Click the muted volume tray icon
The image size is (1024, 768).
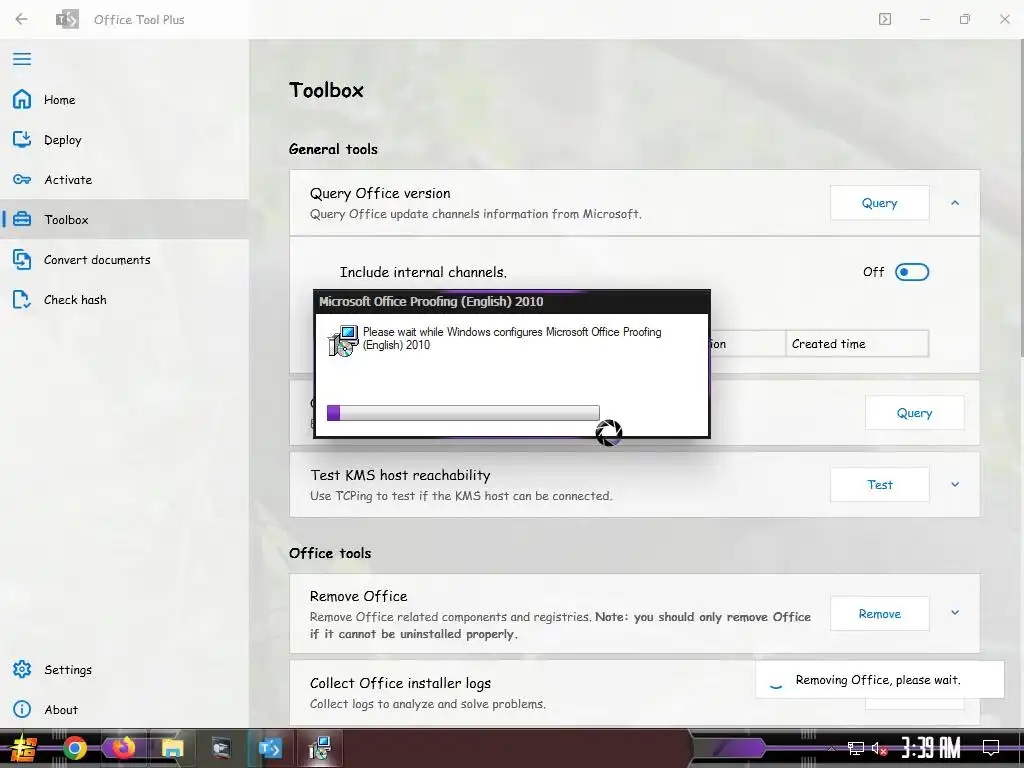879,748
